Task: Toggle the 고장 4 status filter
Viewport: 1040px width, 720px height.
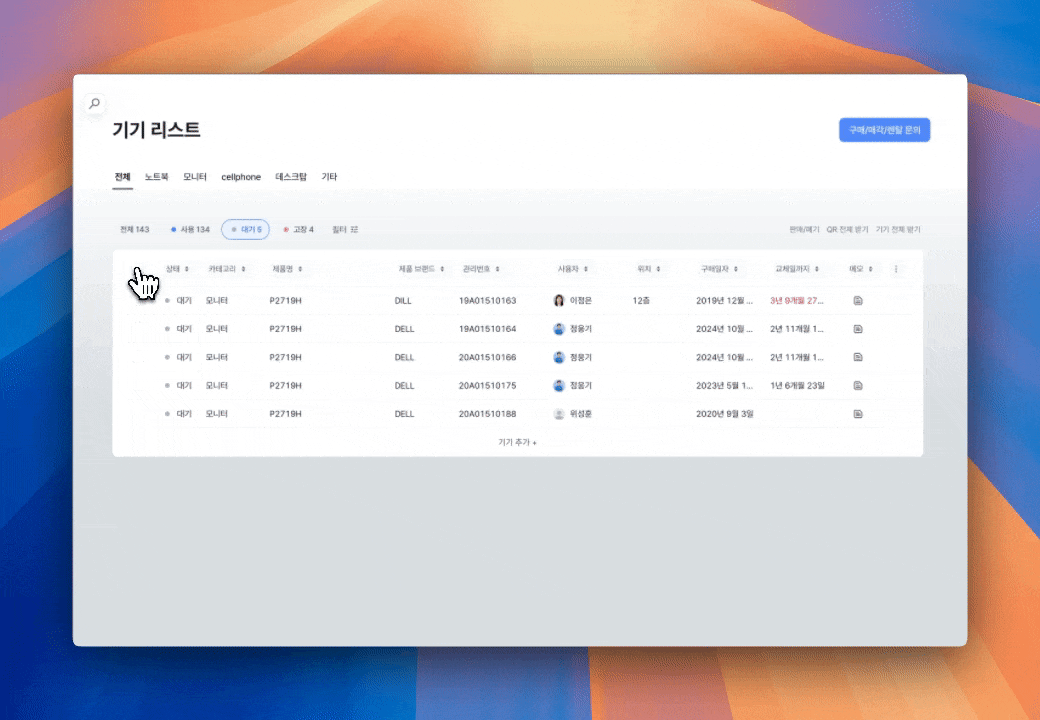Action: click(298, 230)
